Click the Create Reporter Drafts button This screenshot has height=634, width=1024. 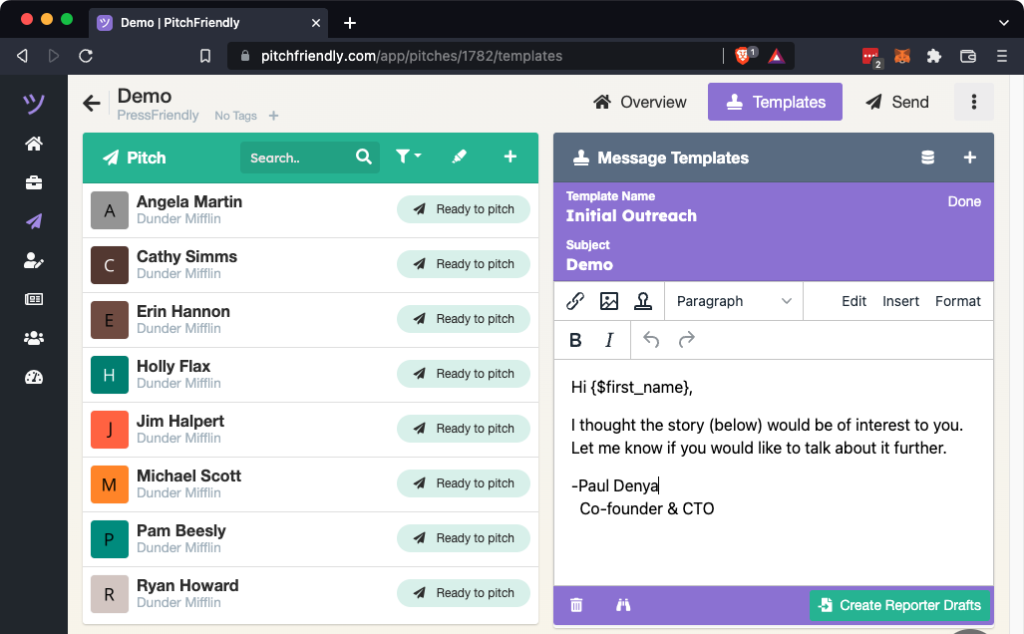899,605
